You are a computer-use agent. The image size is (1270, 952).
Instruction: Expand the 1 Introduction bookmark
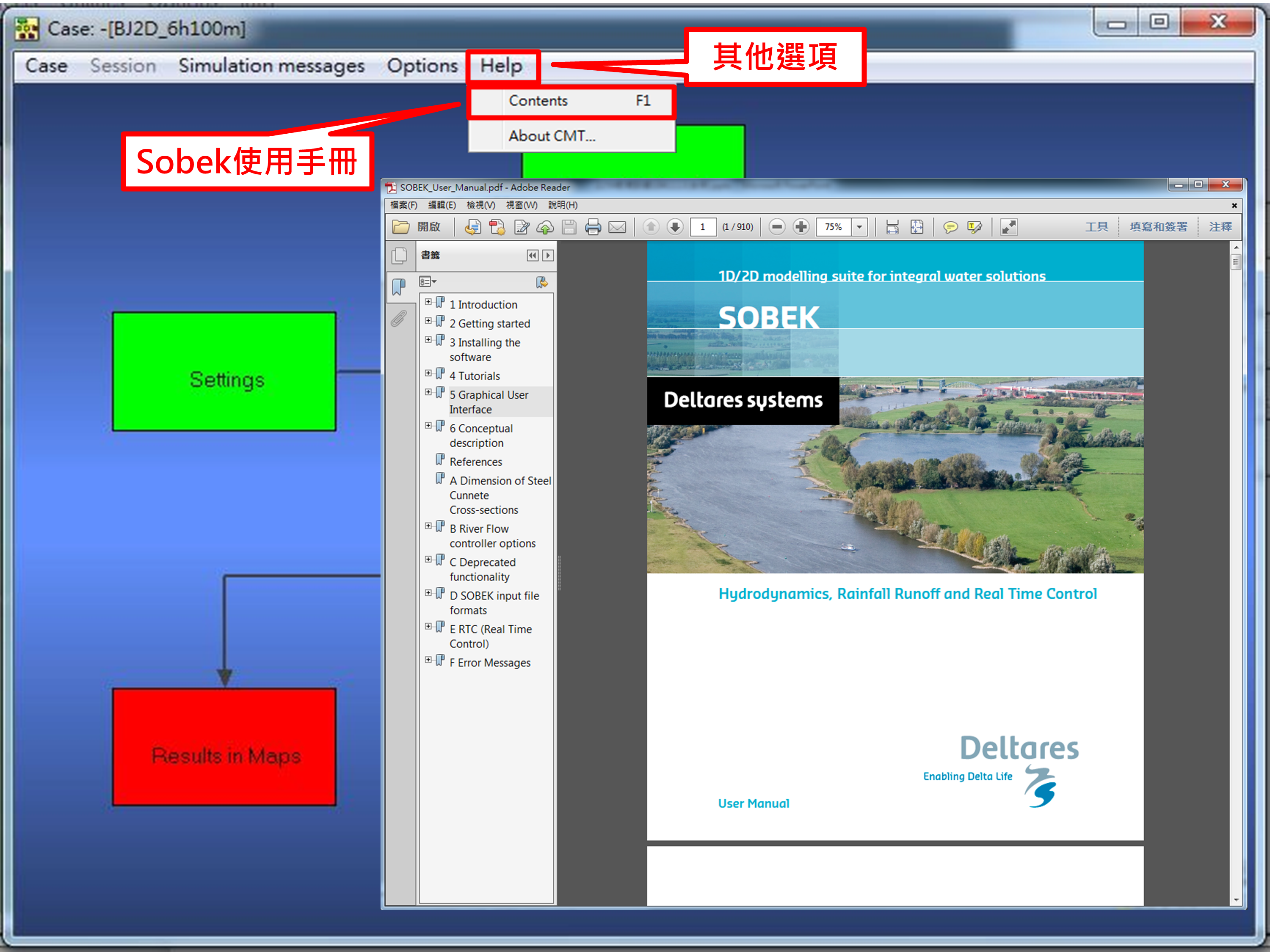pyautogui.click(x=428, y=302)
